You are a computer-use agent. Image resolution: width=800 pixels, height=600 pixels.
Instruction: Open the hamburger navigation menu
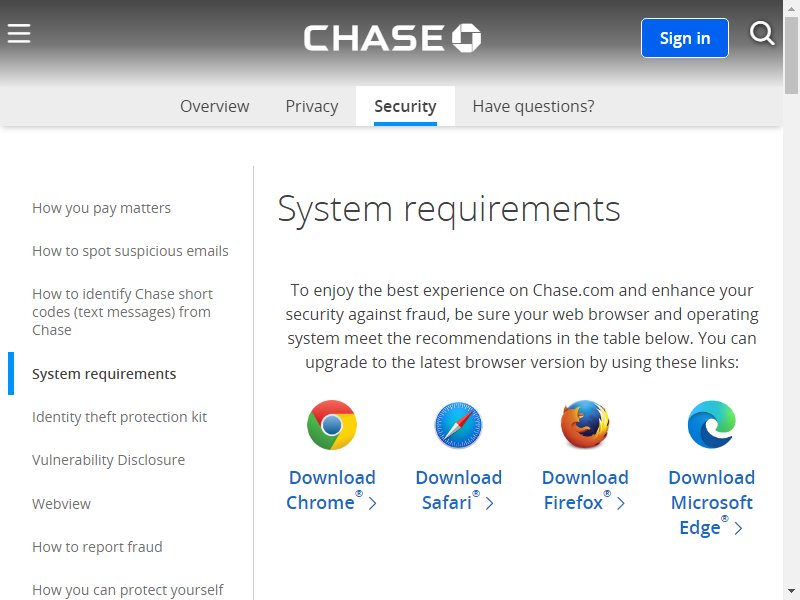19,34
